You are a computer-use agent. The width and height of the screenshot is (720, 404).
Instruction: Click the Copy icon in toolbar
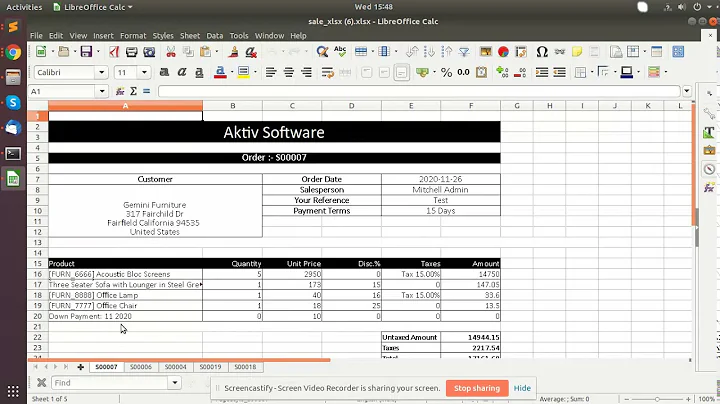point(188,51)
